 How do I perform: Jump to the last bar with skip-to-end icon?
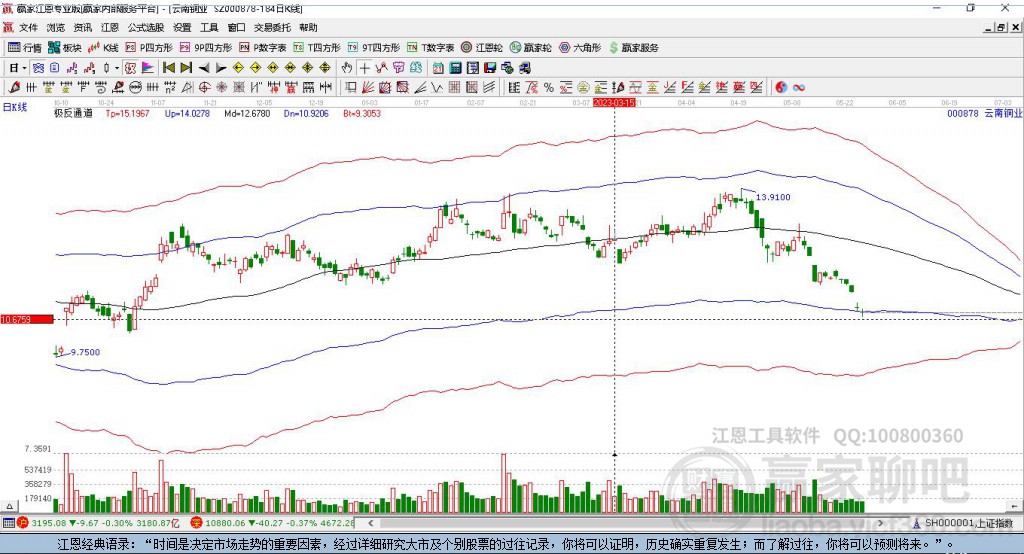[x=186, y=67]
